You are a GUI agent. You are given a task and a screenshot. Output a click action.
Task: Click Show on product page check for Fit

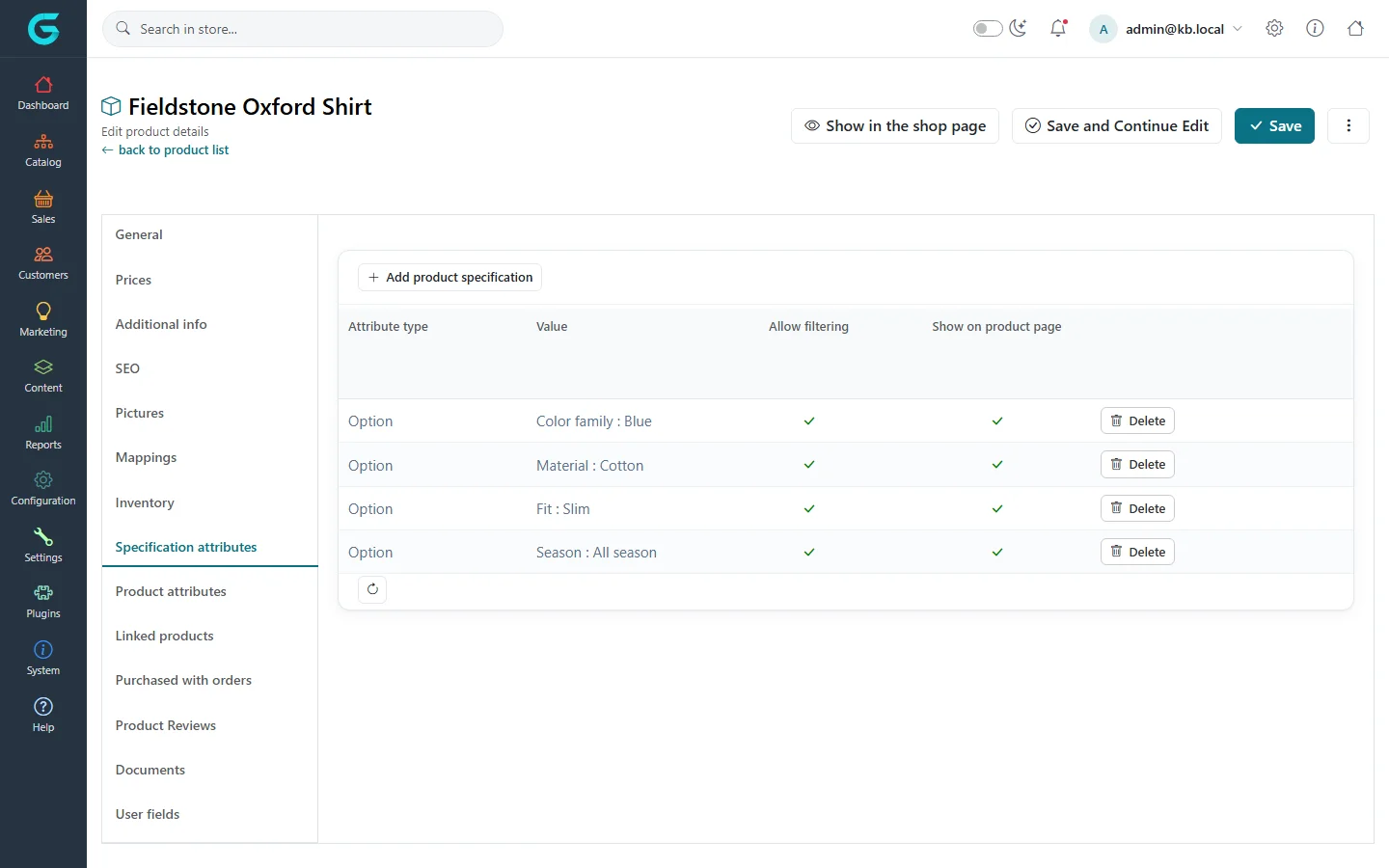point(997,509)
